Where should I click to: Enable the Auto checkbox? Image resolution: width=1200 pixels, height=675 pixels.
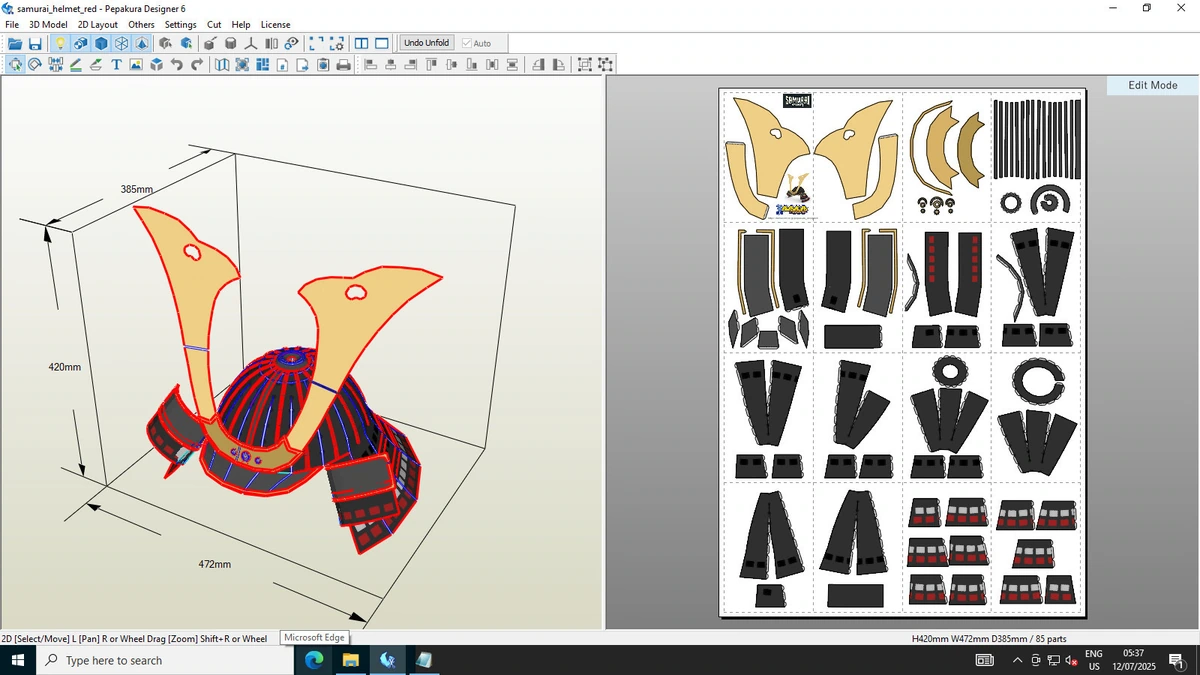467,43
